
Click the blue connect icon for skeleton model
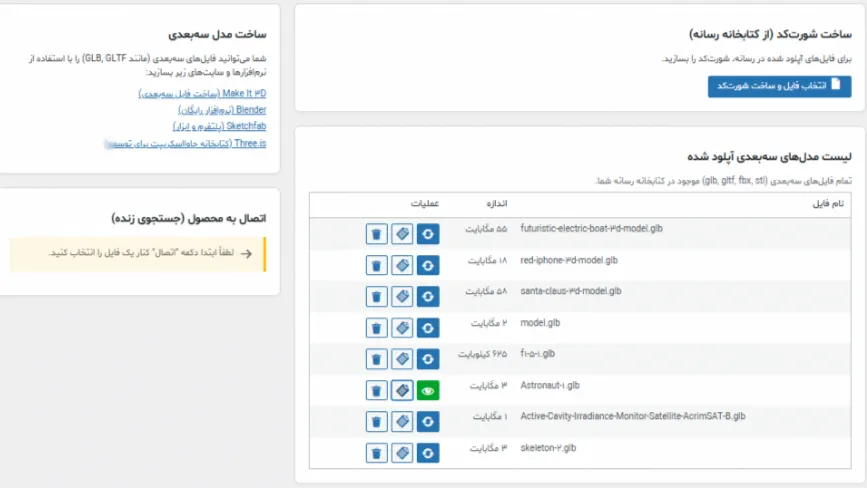[427, 453]
